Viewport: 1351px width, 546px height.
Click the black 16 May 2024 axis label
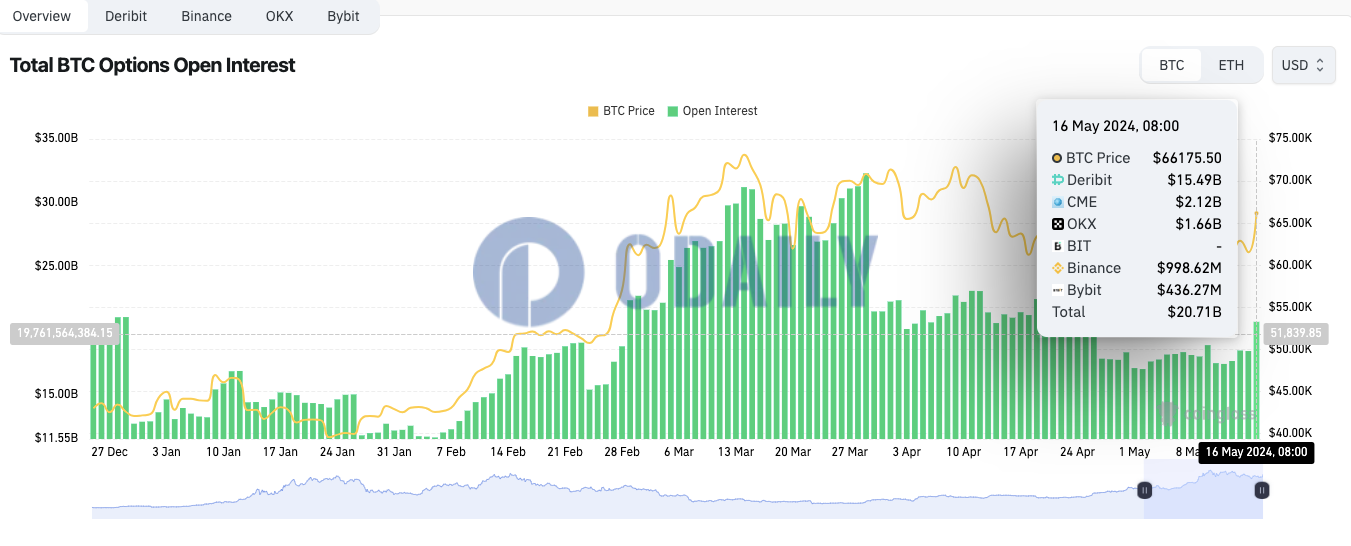pyautogui.click(x=1256, y=452)
